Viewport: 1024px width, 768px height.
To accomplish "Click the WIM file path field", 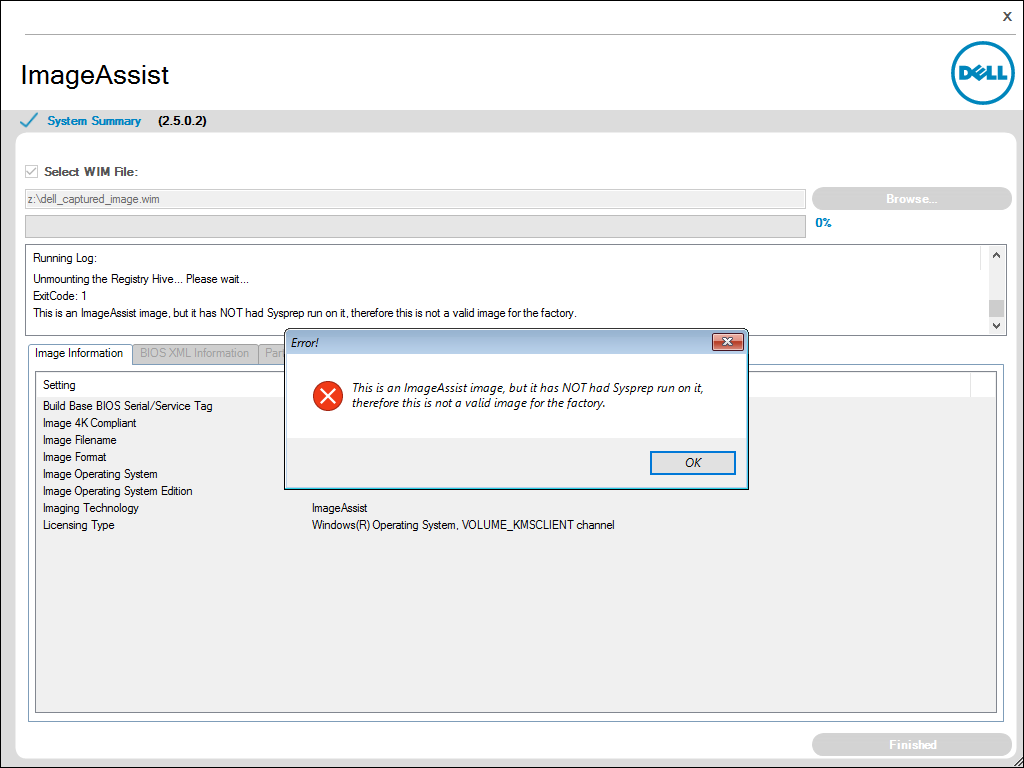I will coord(415,199).
